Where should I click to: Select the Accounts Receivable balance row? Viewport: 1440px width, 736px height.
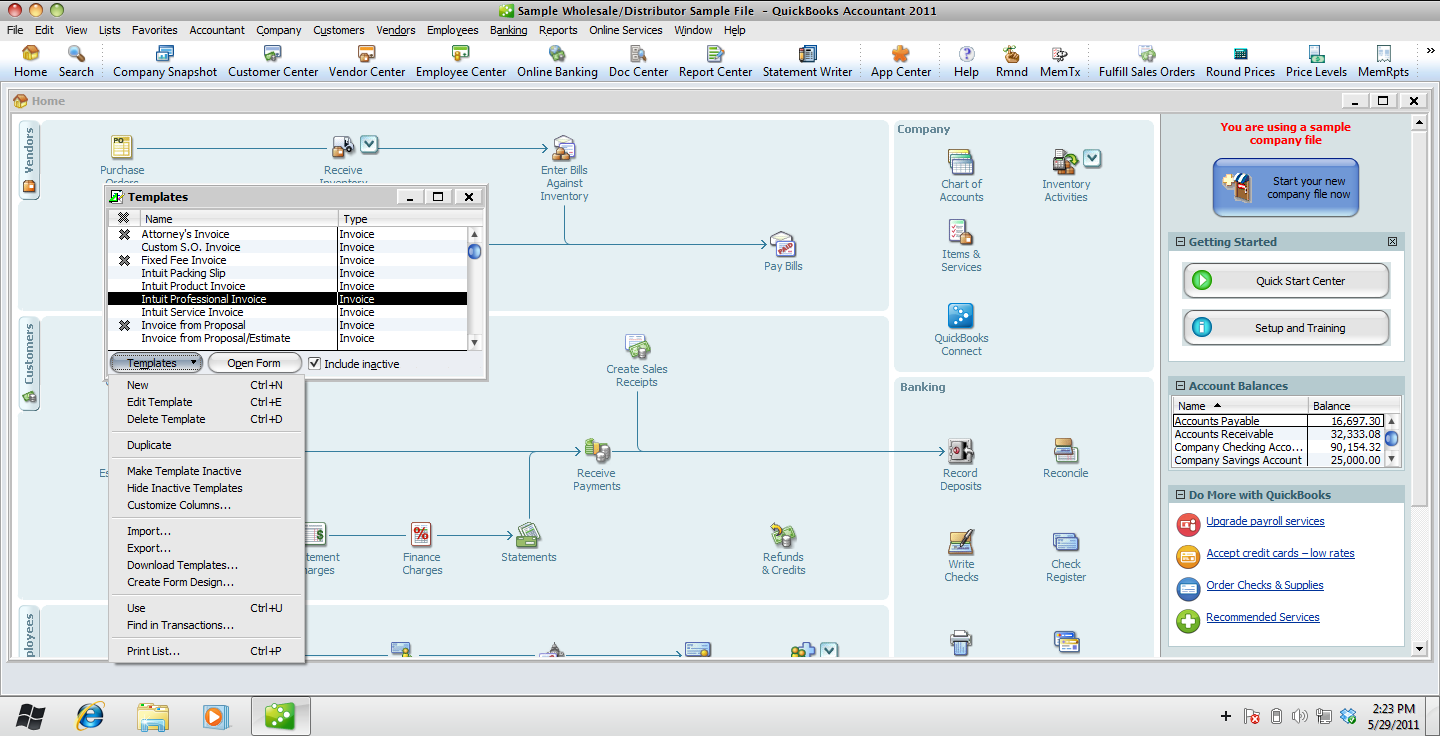[1278, 434]
